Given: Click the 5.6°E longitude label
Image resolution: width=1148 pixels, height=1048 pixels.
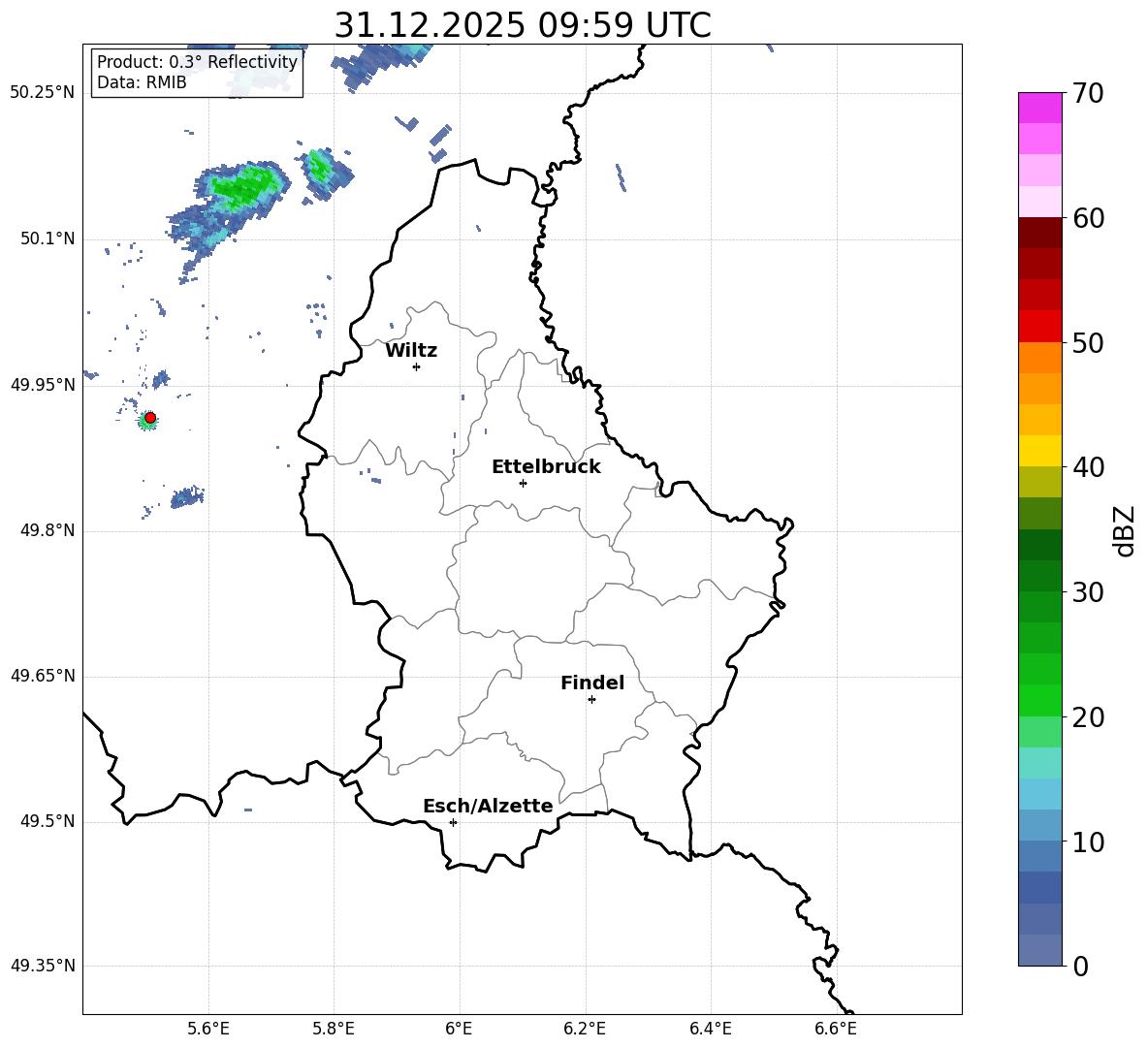Looking at the screenshot, I should click(208, 1030).
